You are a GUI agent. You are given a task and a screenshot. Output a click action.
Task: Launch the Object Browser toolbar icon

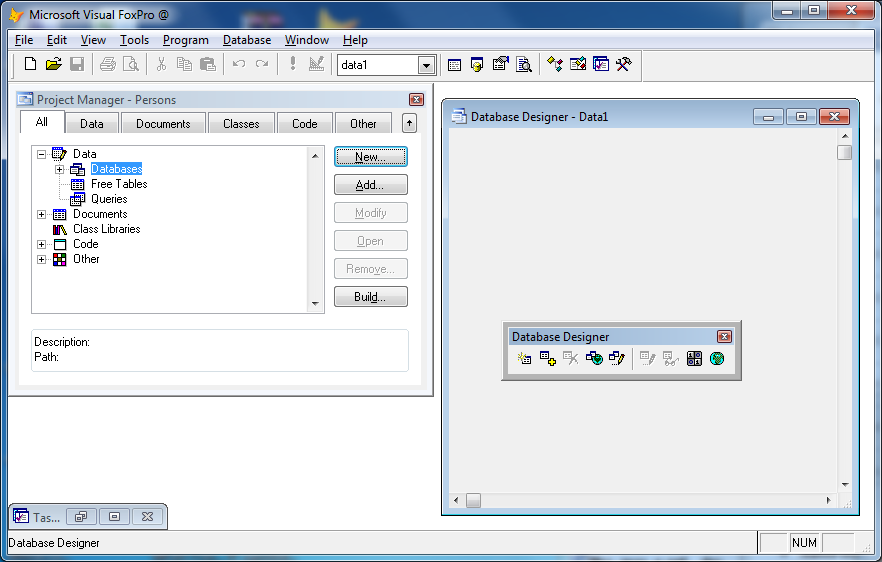tap(578, 65)
